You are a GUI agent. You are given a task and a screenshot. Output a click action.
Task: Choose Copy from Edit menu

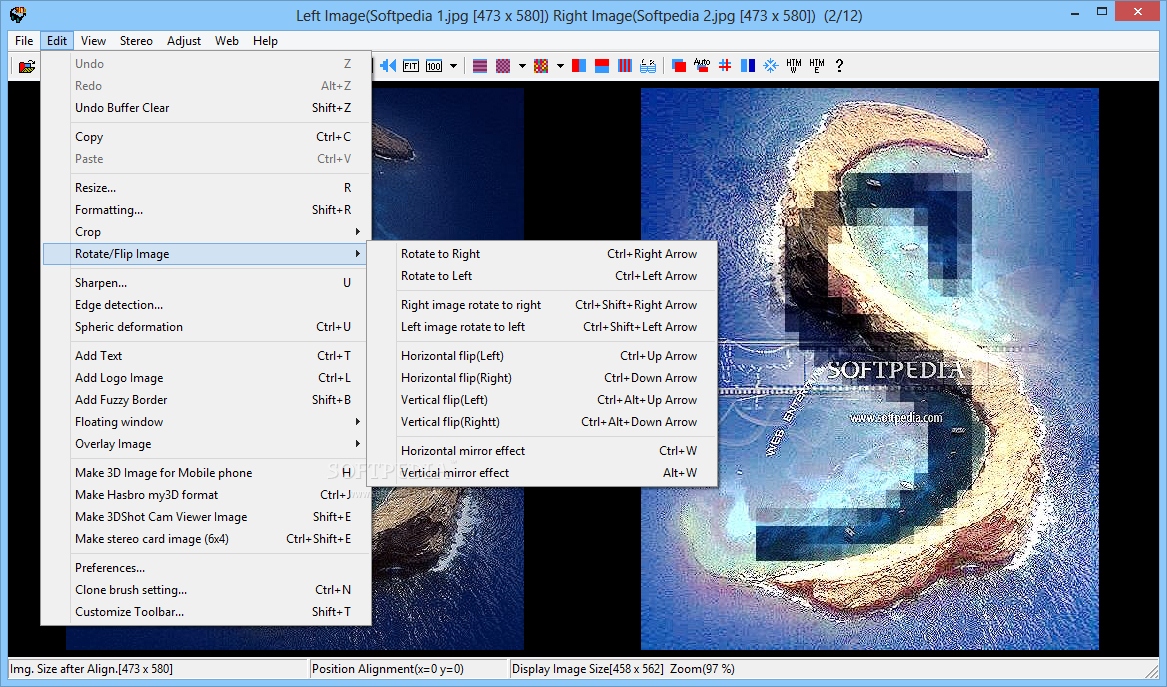(206, 137)
